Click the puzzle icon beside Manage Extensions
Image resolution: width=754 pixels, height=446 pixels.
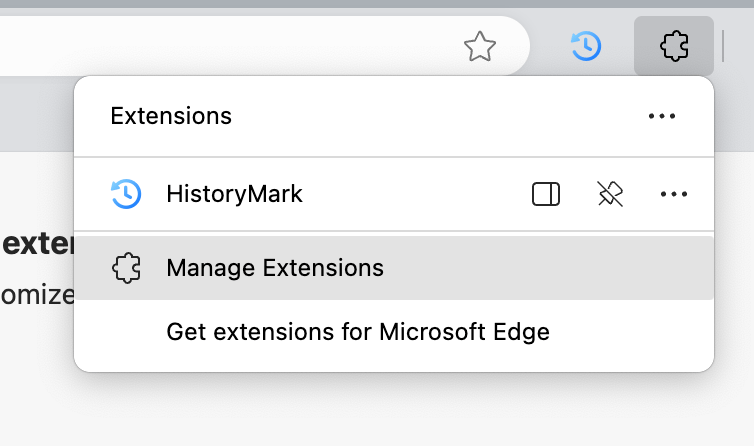[126, 268]
